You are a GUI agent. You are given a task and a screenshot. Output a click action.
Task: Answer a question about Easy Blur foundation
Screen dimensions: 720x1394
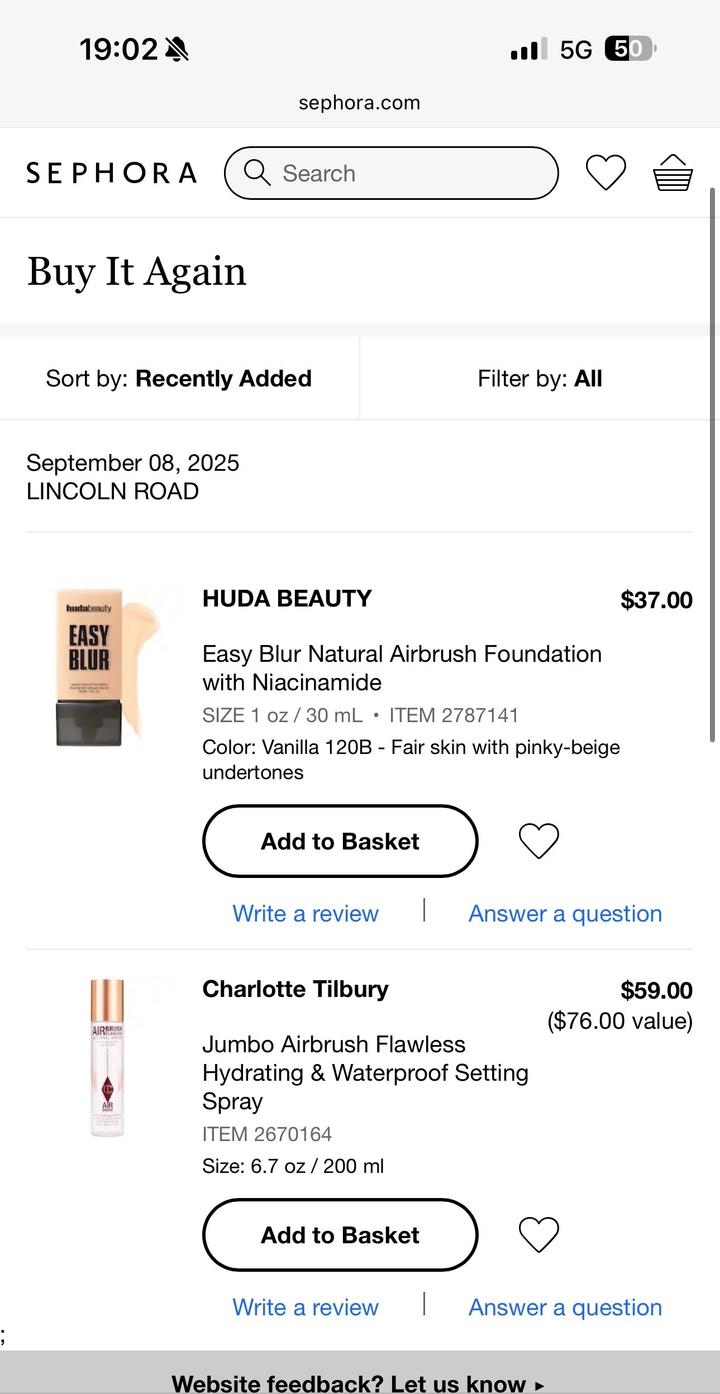(565, 913)
